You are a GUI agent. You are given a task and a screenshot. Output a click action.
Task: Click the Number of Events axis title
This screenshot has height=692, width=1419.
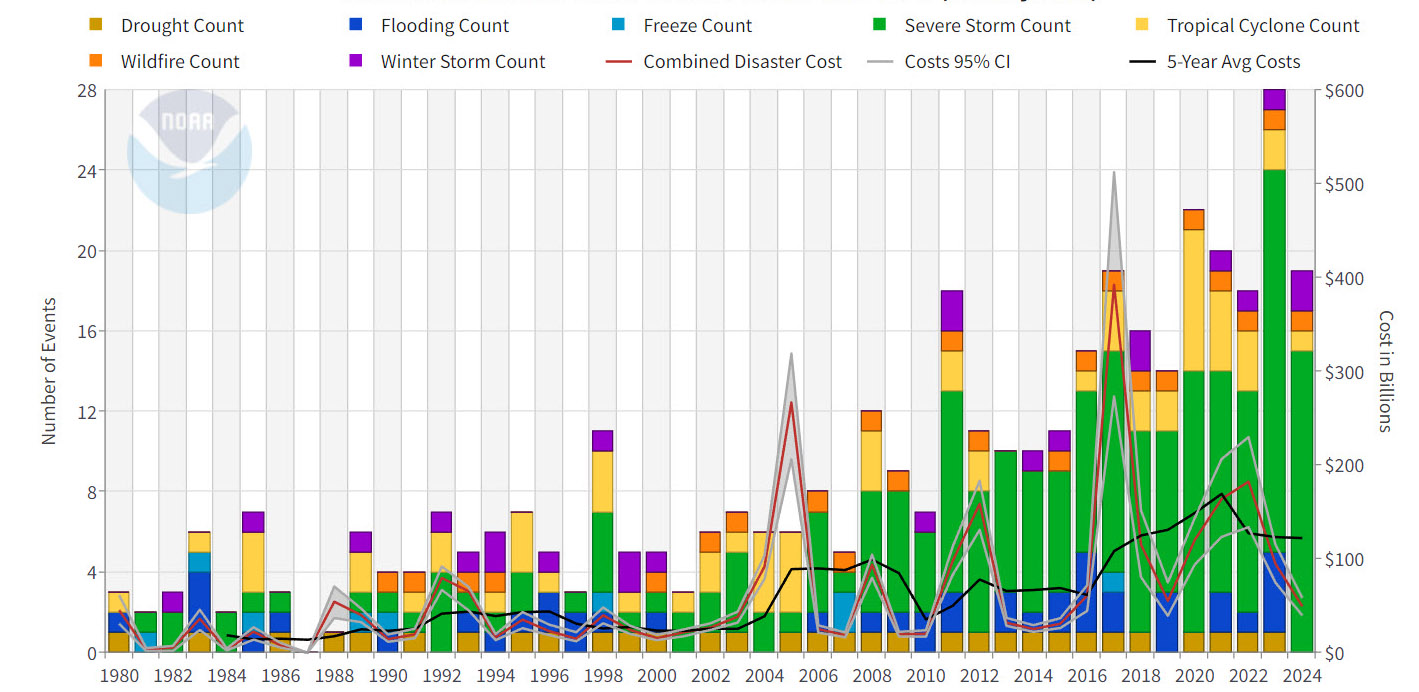(x=49, y=371)
